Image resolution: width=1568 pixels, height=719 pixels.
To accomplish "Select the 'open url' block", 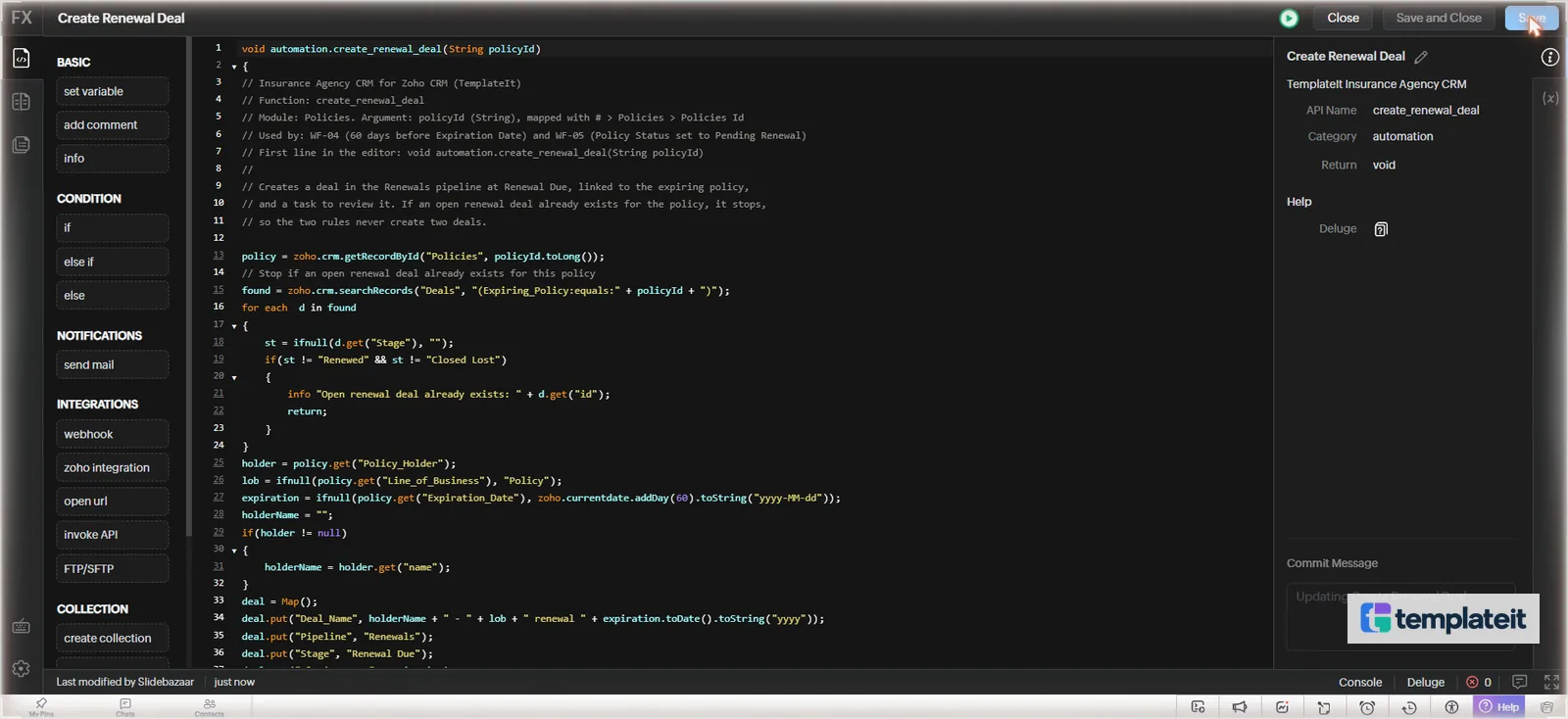I will click(x=112, y=502).
